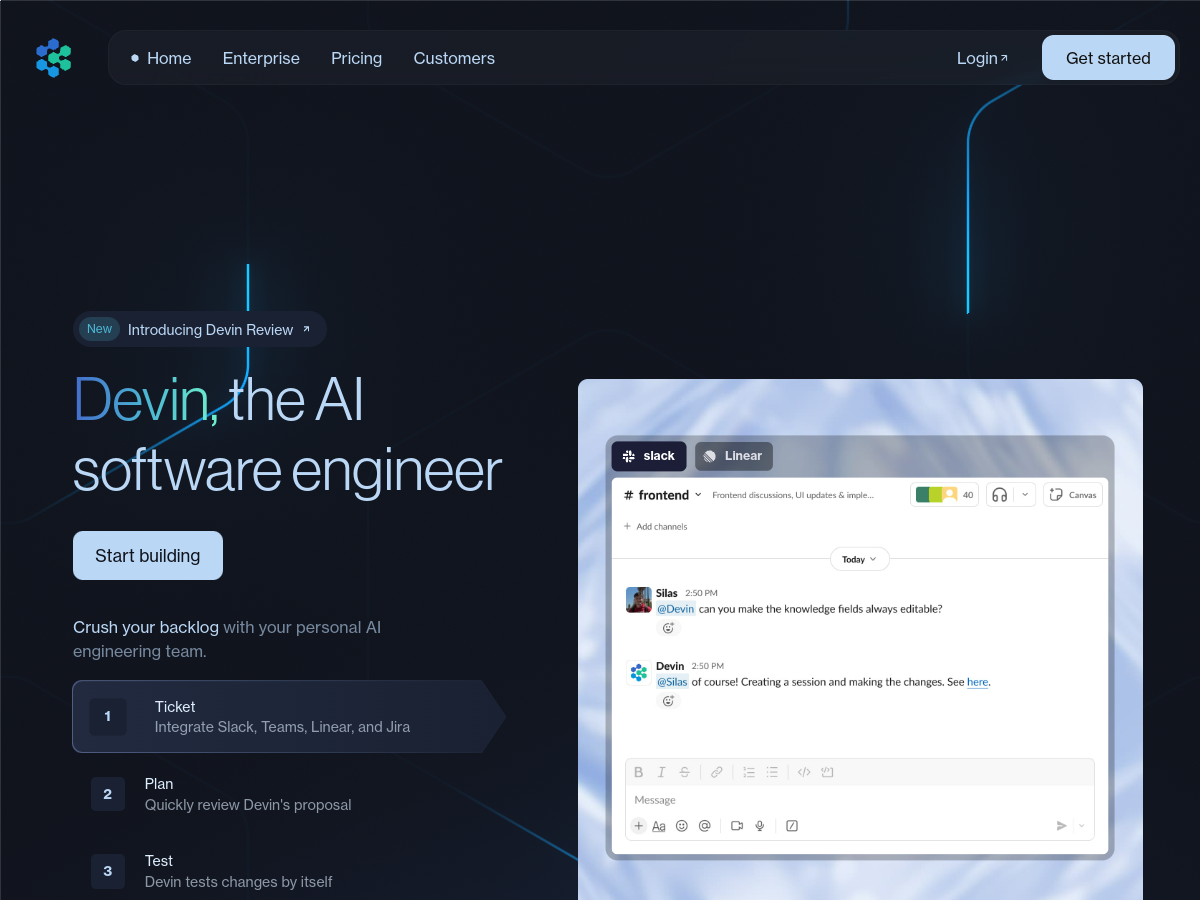Start an ordered numbered list
1200x900 pixels.
[749, 772]
